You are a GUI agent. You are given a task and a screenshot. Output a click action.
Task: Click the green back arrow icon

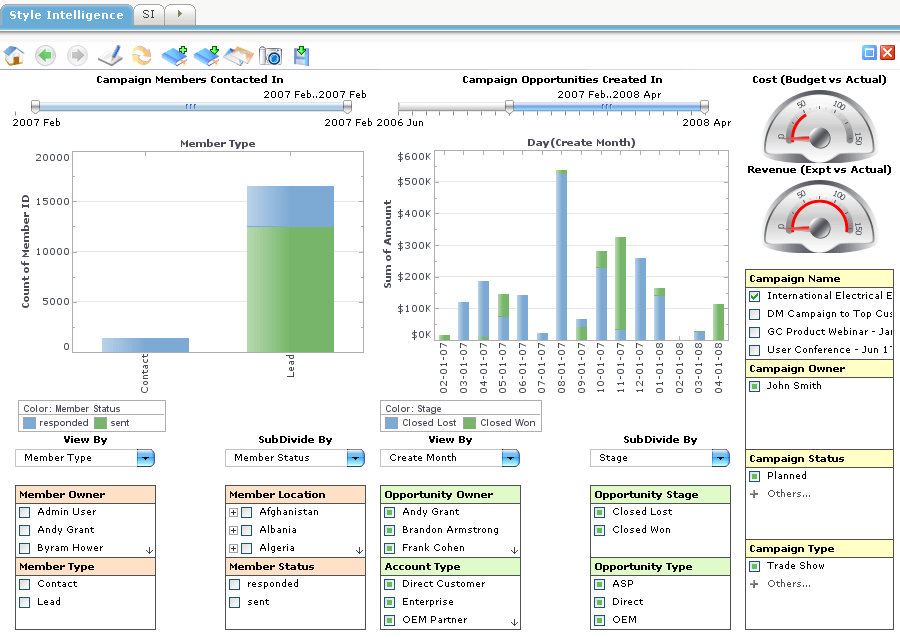point(45,56)
